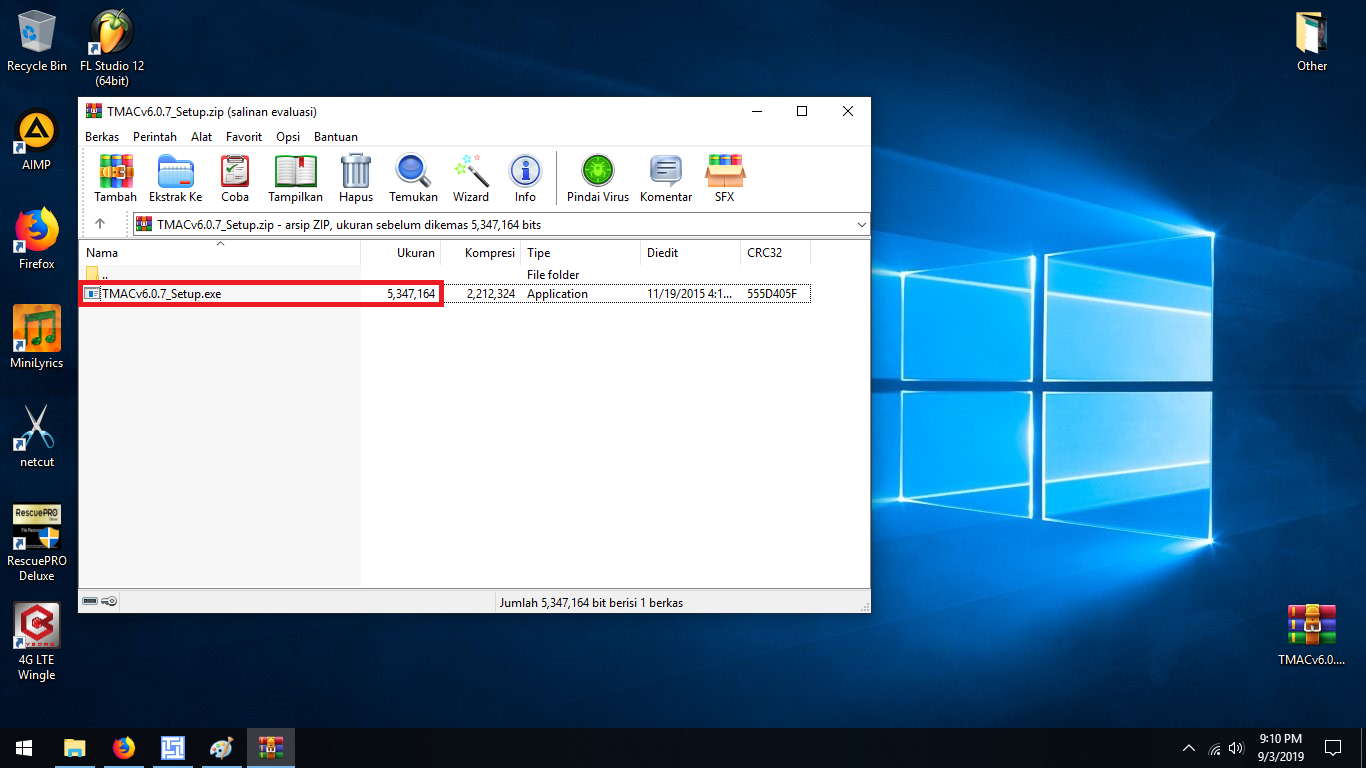This screenshot has width=1366, height=768.
Task: Click the 2,212,324 compressed size value
Action: [x=491, y=294]
